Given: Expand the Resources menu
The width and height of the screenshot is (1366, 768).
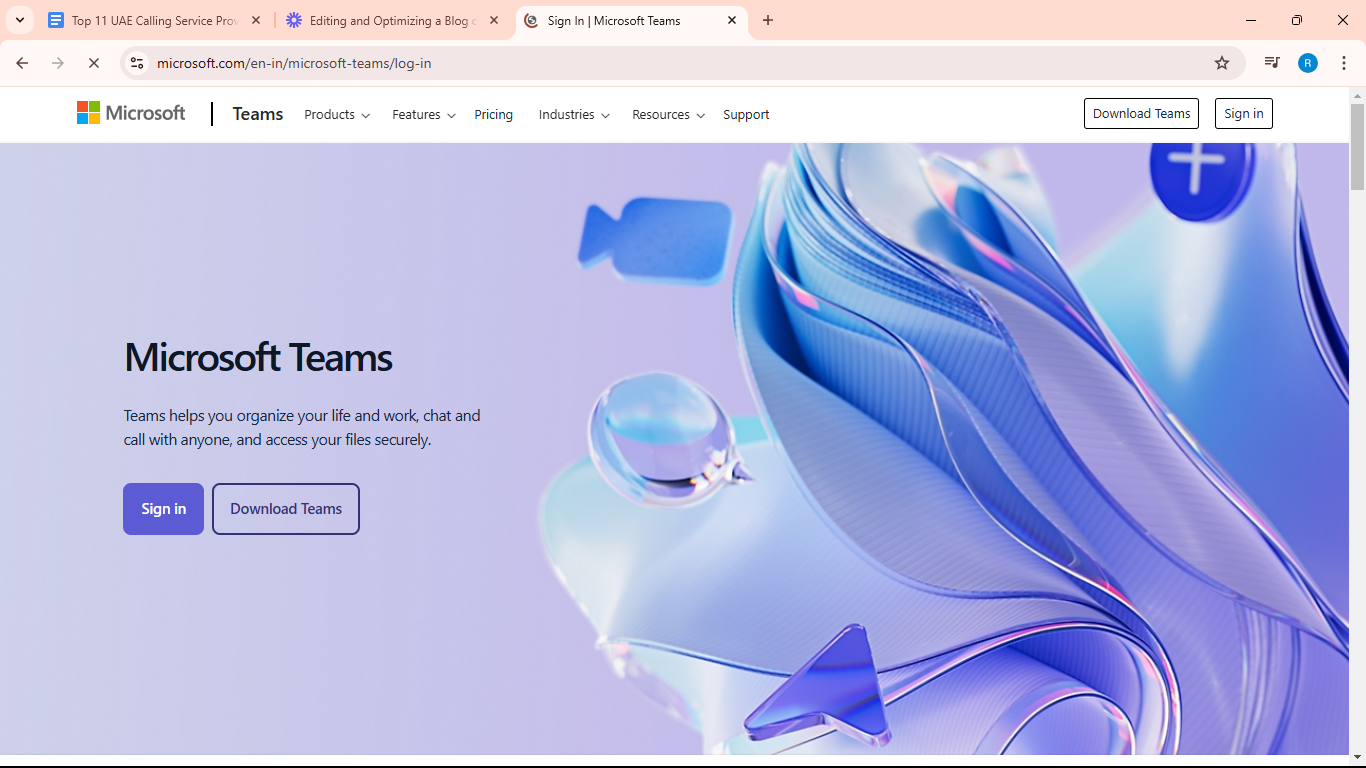Looking at the screenshot, I should click(668, 115).
